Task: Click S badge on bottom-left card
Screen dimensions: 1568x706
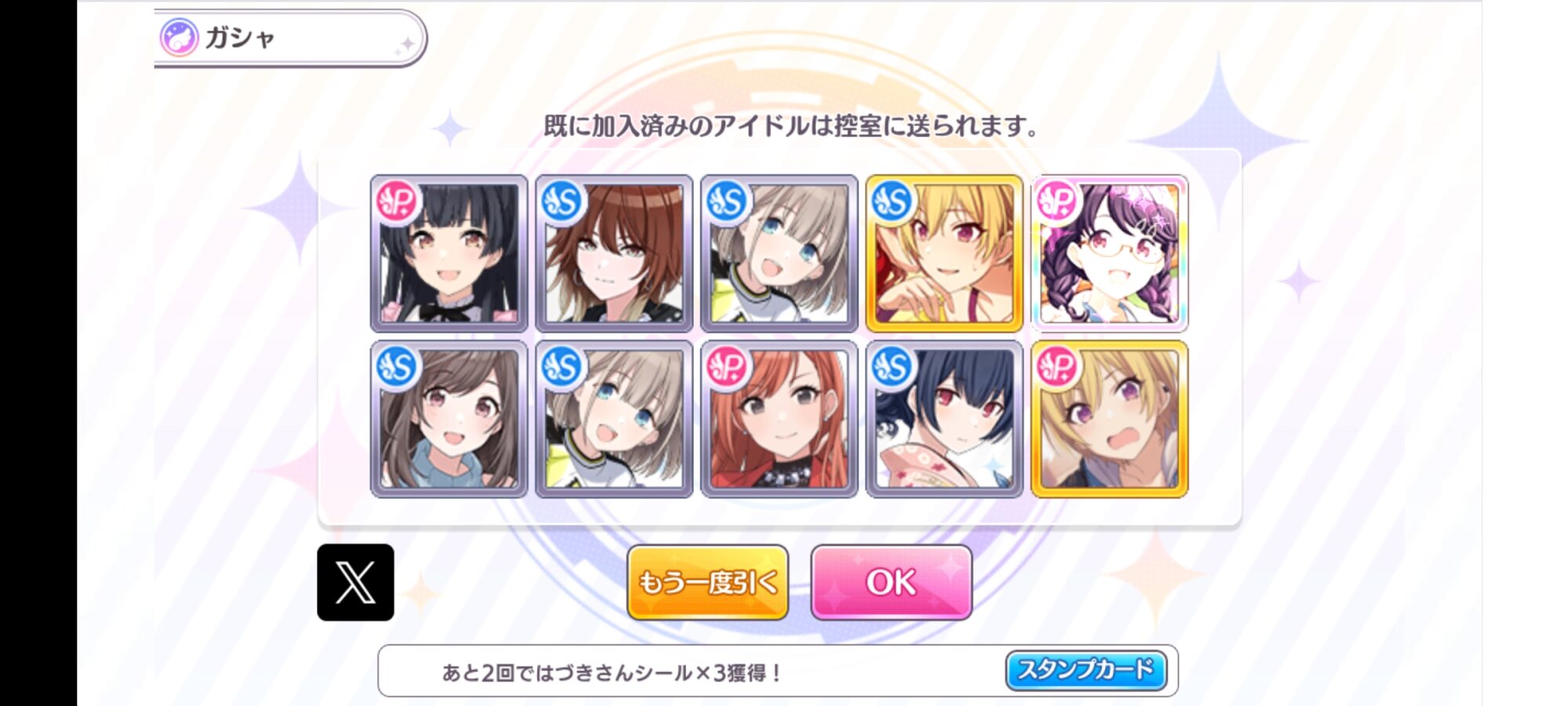Action: 397,367
